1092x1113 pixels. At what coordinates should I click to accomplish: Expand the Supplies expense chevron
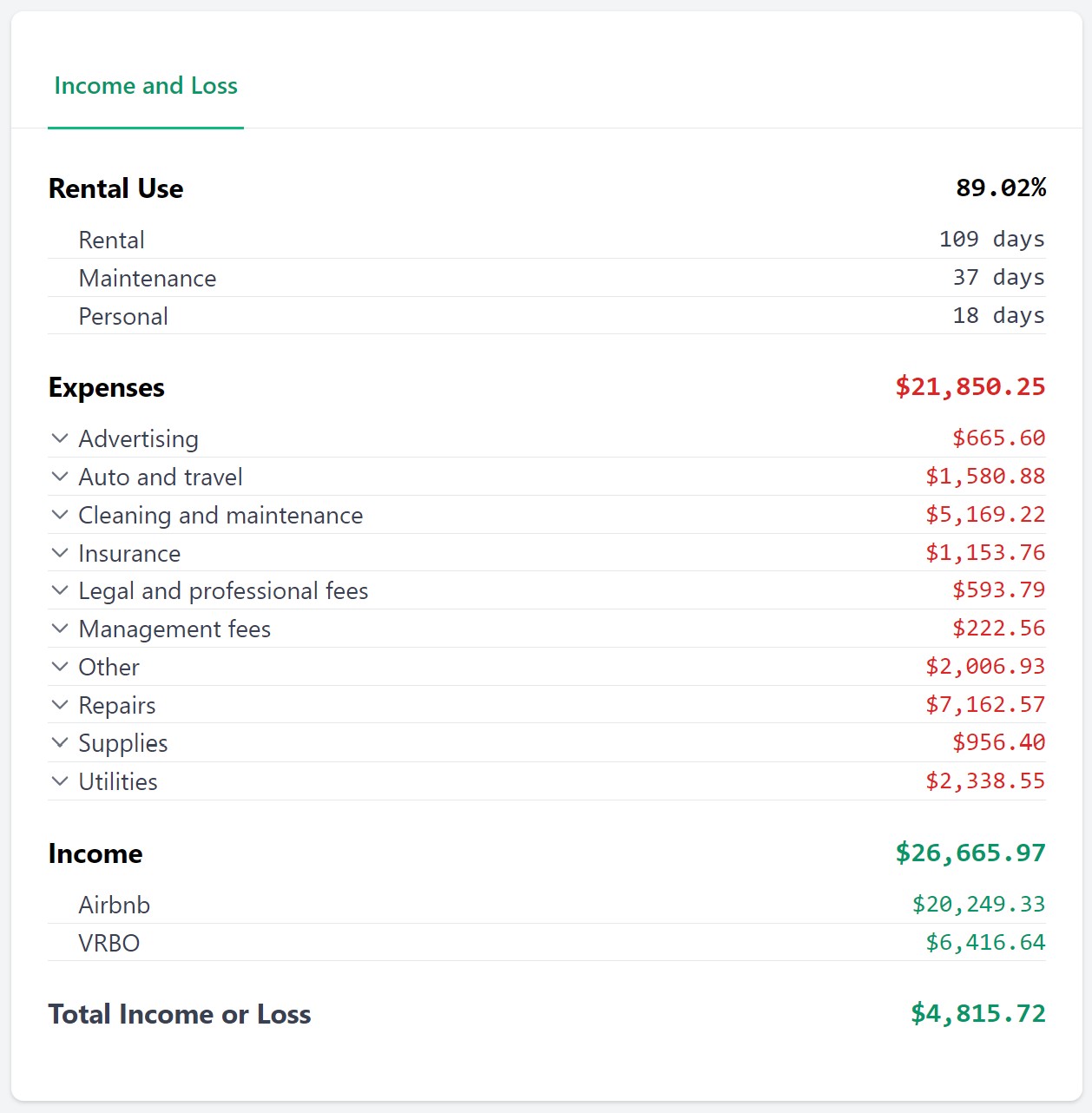click(x=60, y=743)
